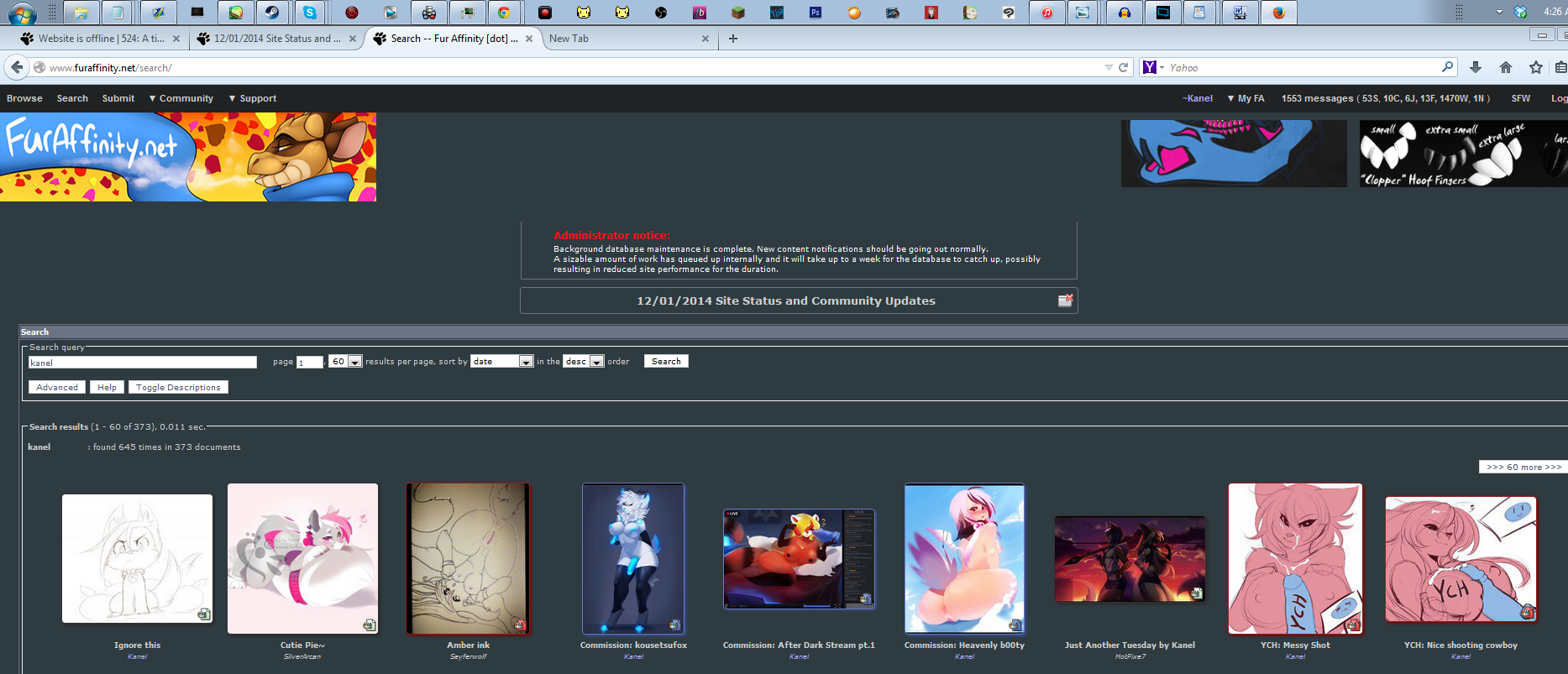Go back with the browser back arrow
Image resolution: width=1568 pixels, height=674 pixels.
(17, 67)
